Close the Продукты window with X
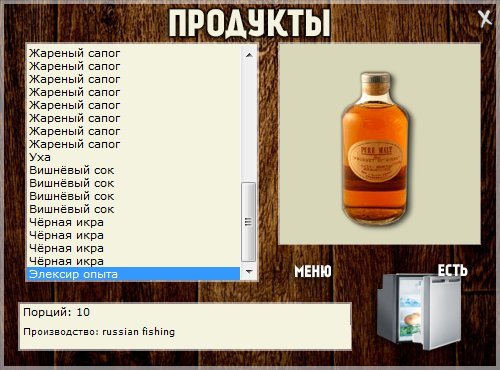The height and width of the screenshot is (370, 500). [x=485, y=19]
